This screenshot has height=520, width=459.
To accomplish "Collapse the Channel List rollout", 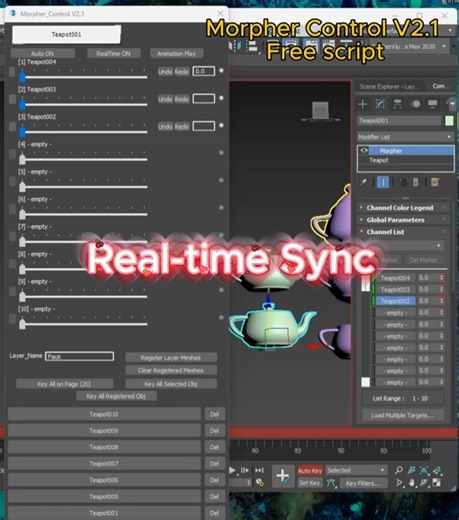I will click(404, 232).
